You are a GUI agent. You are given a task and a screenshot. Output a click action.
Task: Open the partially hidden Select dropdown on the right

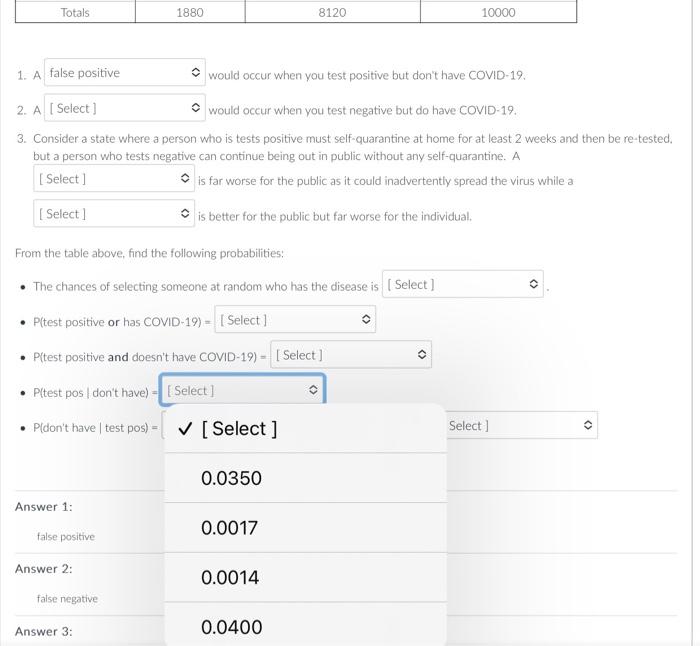click(x=521, y=425)
